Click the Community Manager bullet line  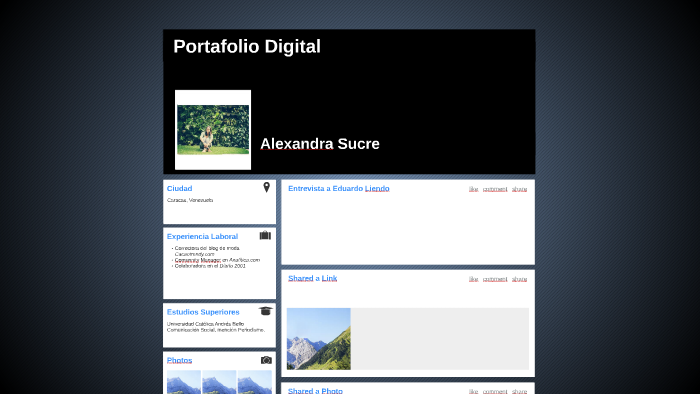pos(217,260)
